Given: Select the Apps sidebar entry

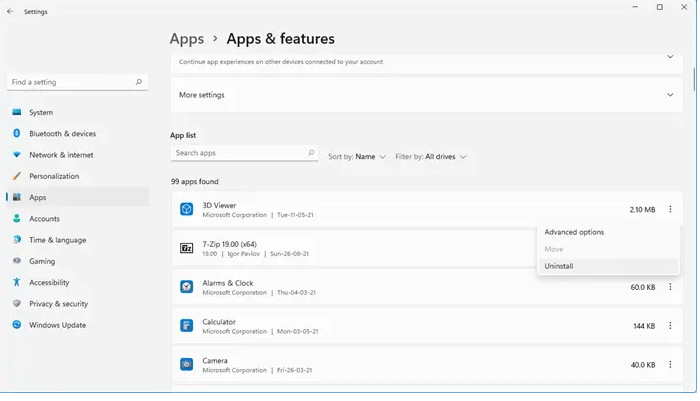Looking at the screenshot, I should (x=78, y=197).
